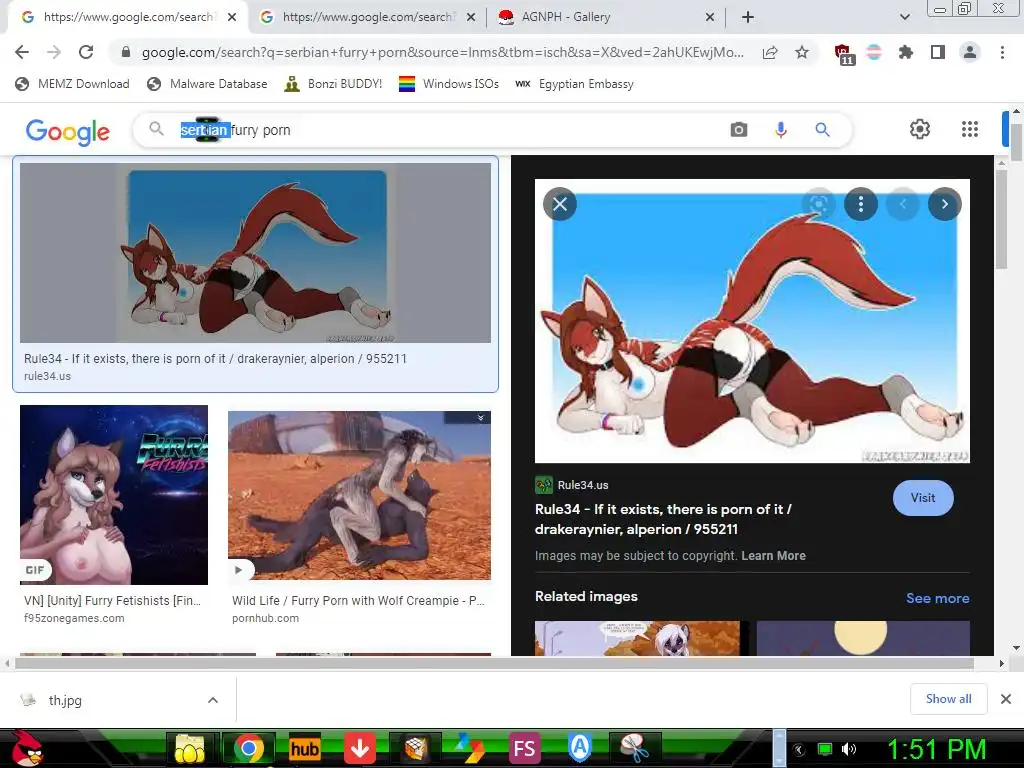Click the address bar URL
Viewport: 1024px width, 768px height.
pyautogui.click(x=442, y=52)
